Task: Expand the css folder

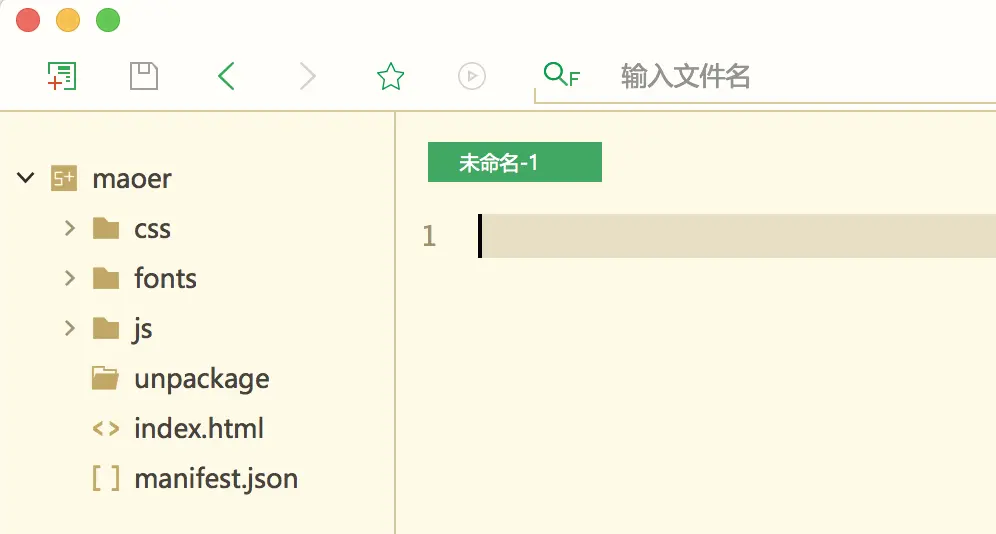Action: pyautogui.click(x=70, y=228)
